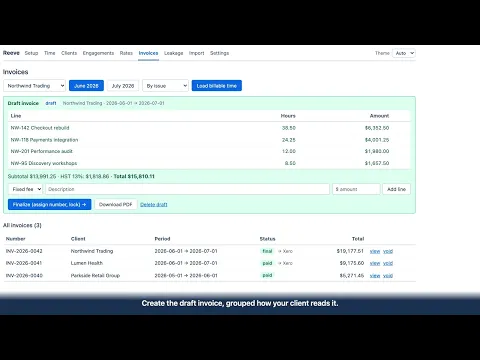The height and width of the screenshot is (360, 480).
Task: Click amount $1,980.00
Action: [377, 151]
